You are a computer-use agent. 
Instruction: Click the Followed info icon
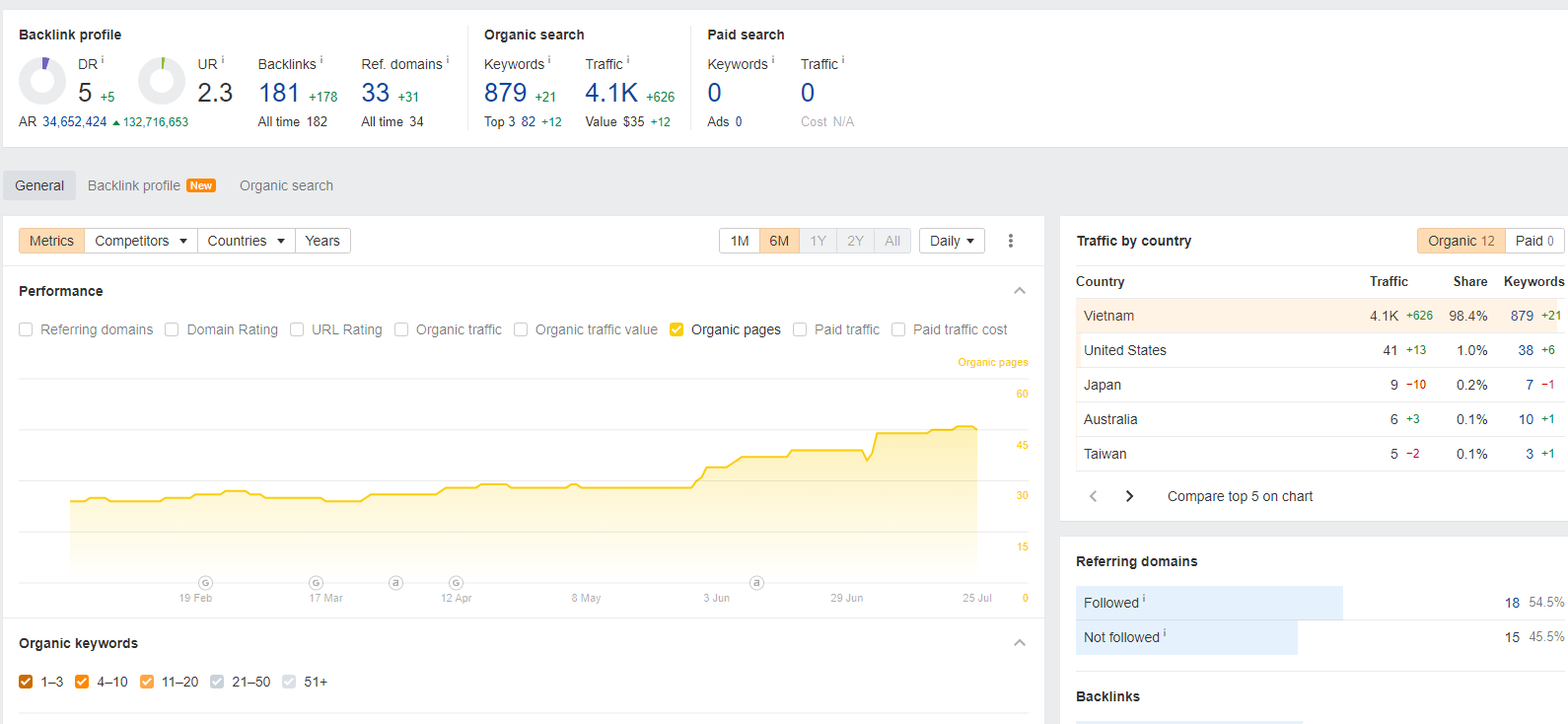[x=1144, y=600]
